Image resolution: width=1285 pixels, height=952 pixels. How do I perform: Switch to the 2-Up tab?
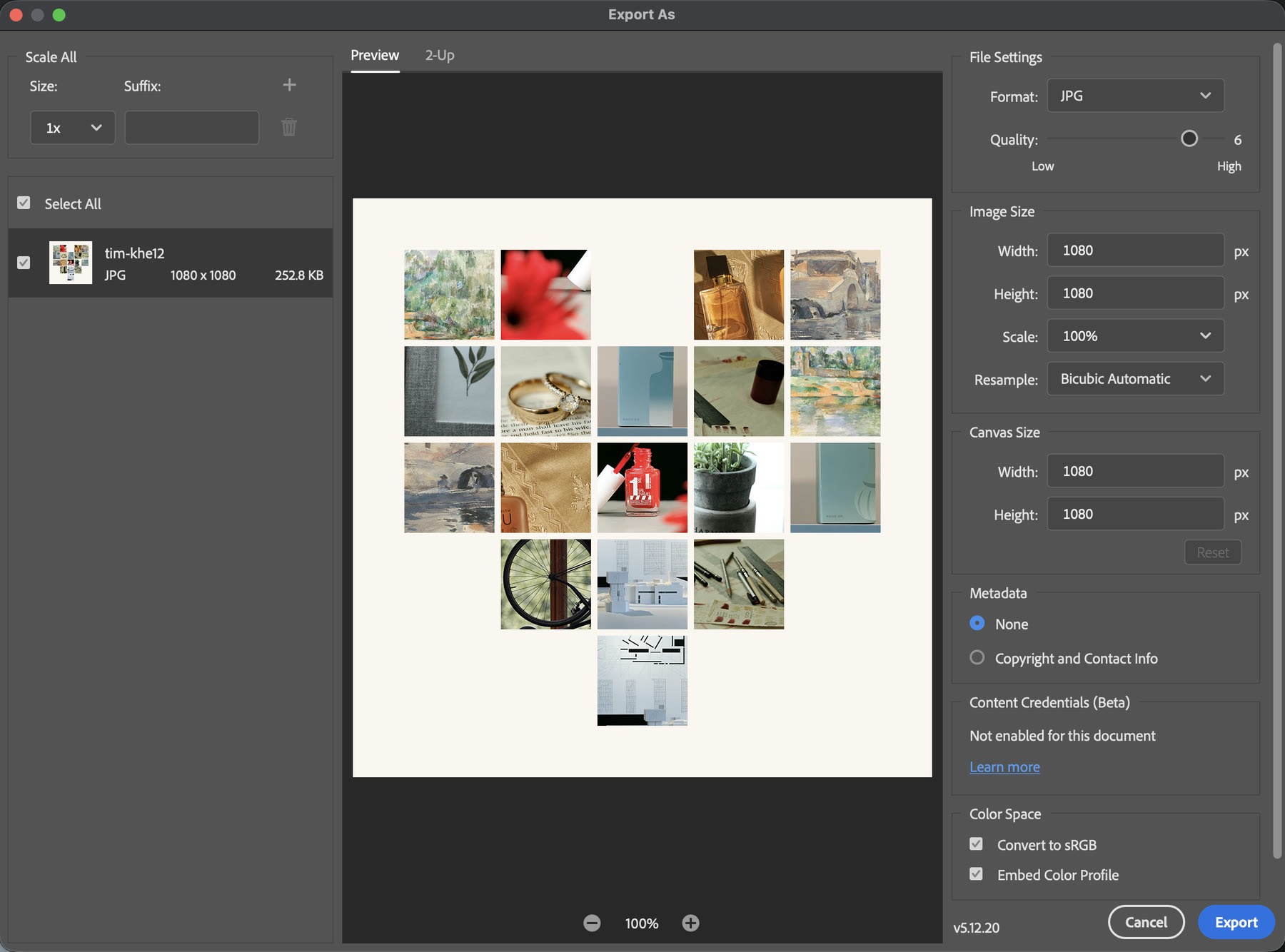click(x=440, y=55)
